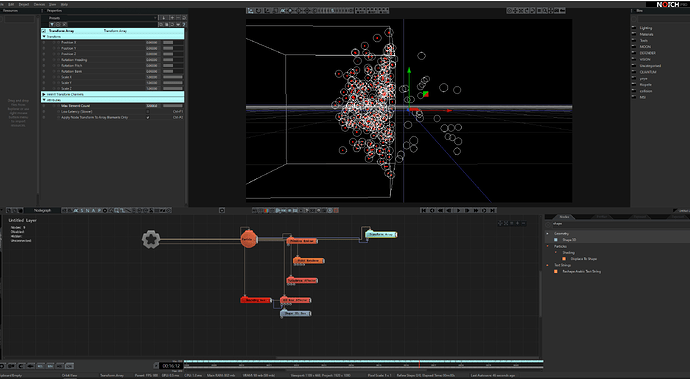Click the filter funnel icon in Properties

coord(52,24)
